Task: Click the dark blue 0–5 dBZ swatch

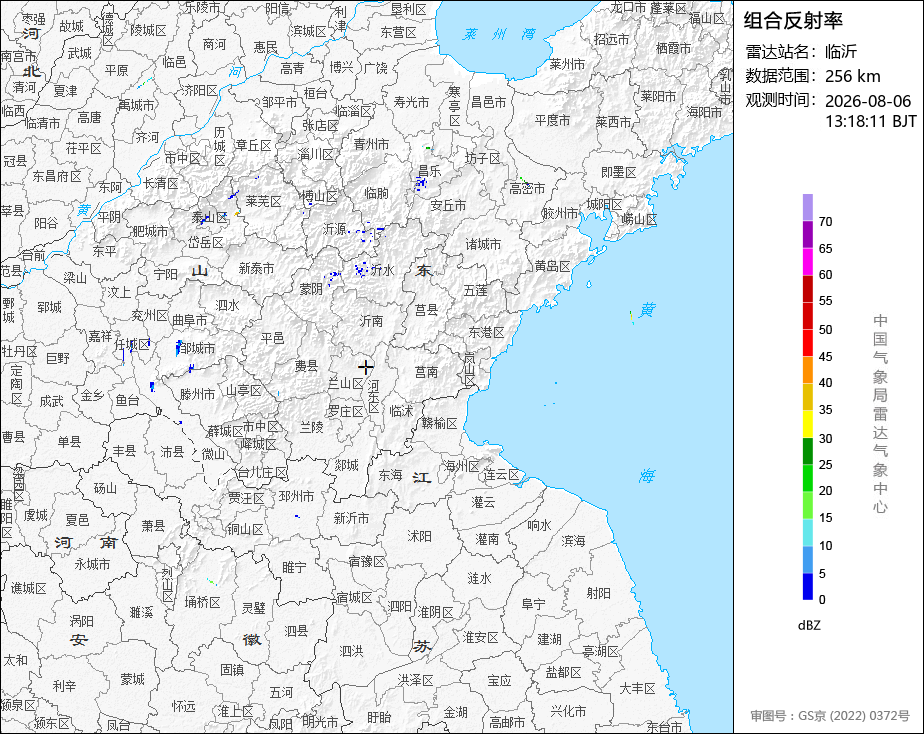Action: click(807, 587)
